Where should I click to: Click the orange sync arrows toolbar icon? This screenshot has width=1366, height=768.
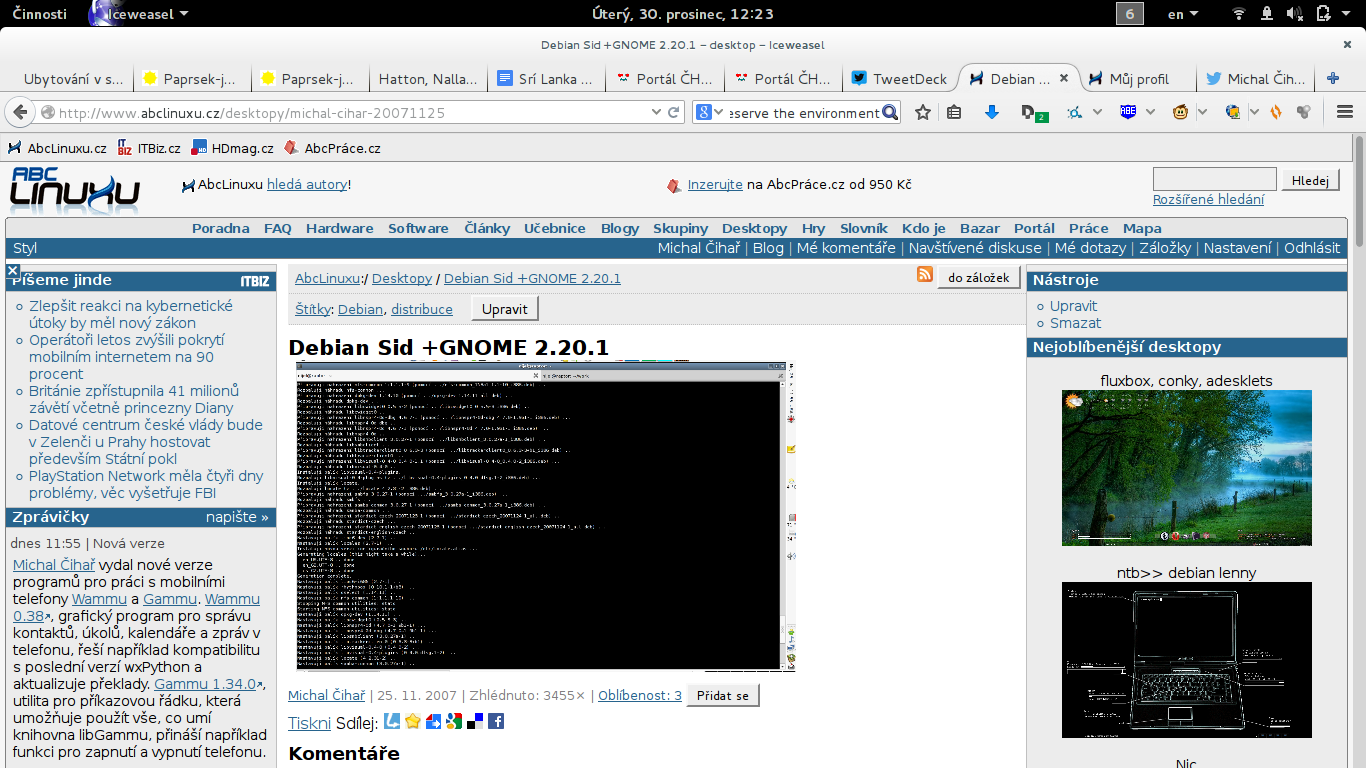point(1276,113)
